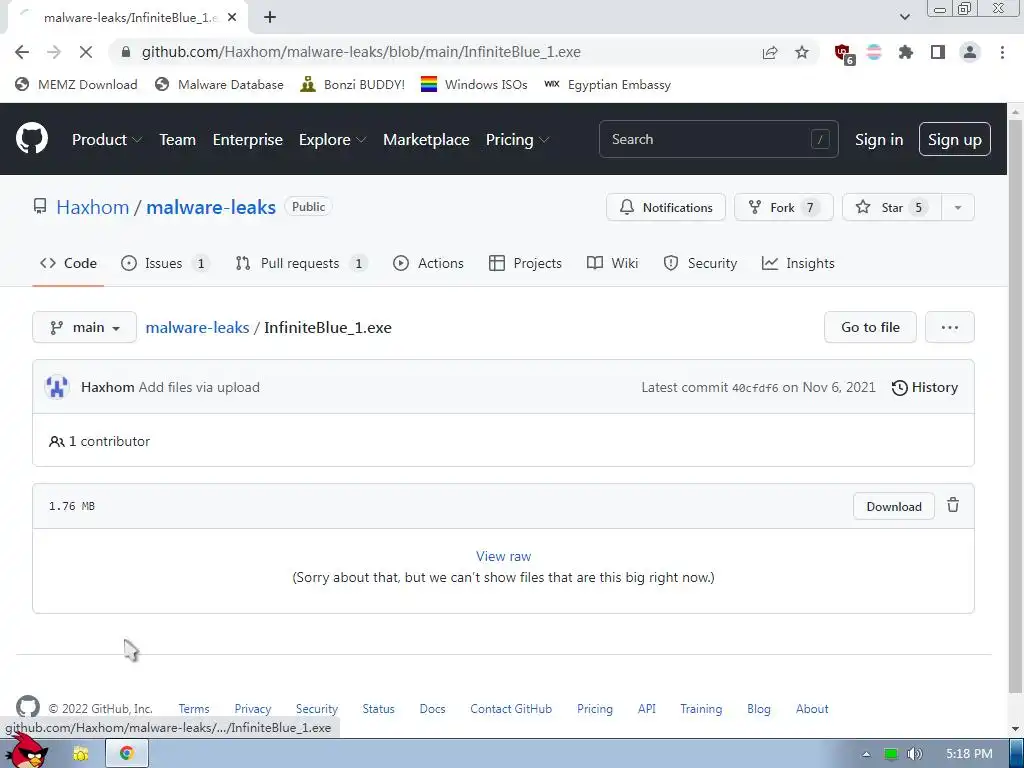Open the three-dot file actions menu
This screenshot has width=1024, height=768.
(950, 327)
